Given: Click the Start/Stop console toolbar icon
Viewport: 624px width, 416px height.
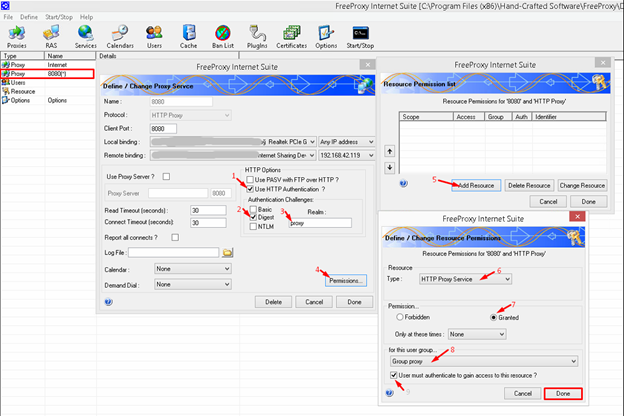Looking at the screenshot, I should (x=360, y=37).
